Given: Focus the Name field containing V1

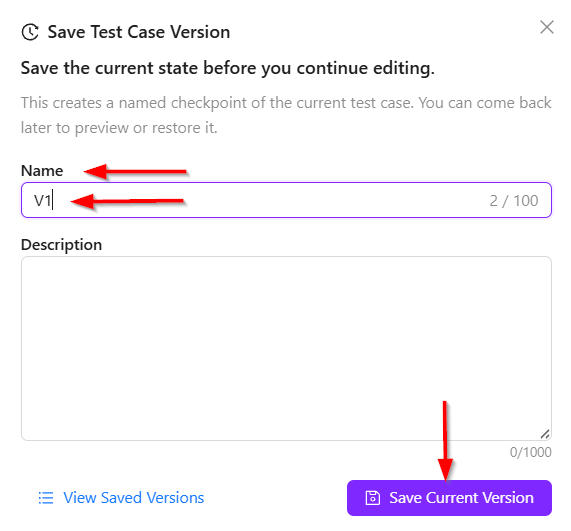Looking at the screenshot, I should point(286,200).
